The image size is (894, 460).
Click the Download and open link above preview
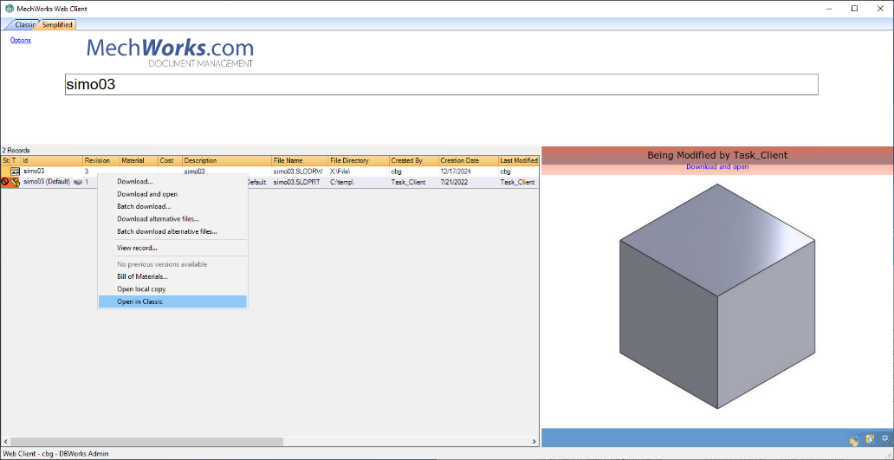[x=717, y=167]
